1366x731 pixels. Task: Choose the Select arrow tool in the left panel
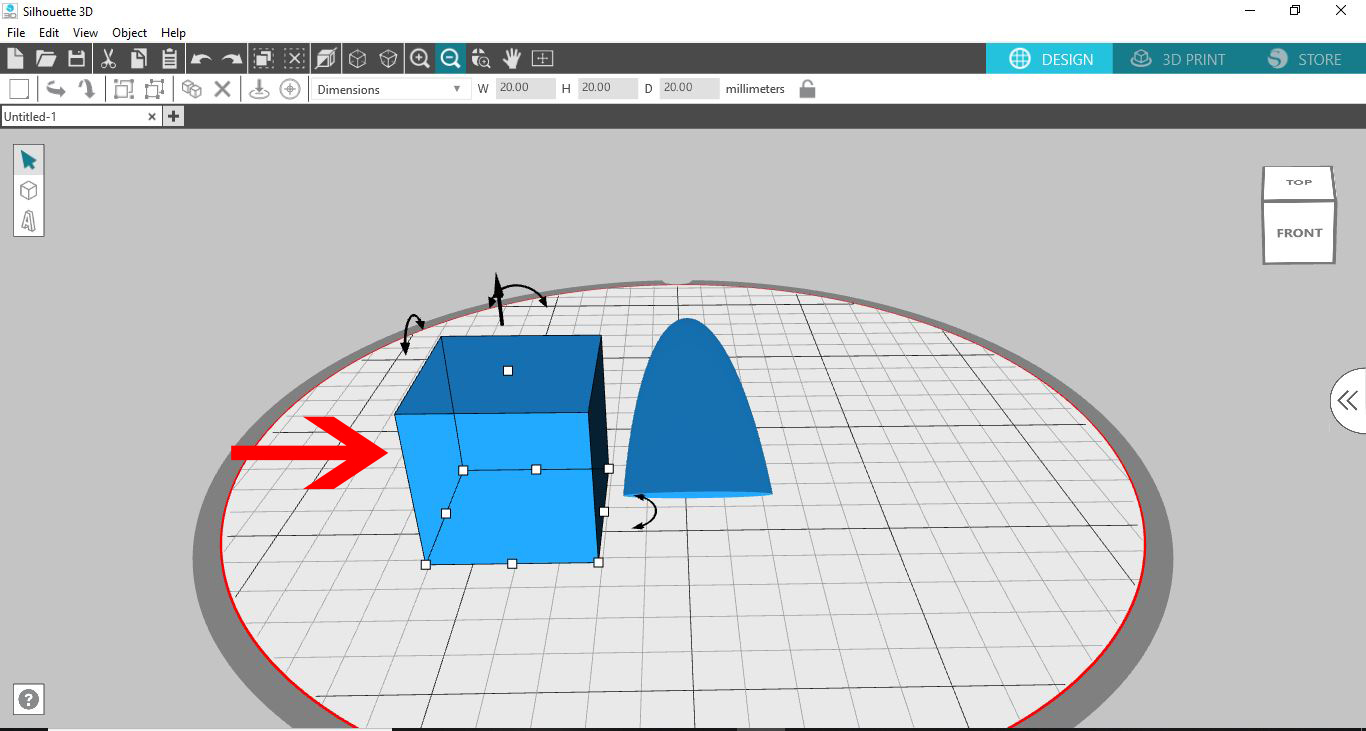tap(28, 161)
